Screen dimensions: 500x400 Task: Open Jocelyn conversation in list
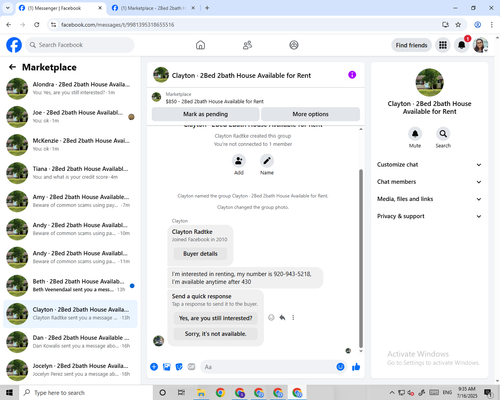70,370
